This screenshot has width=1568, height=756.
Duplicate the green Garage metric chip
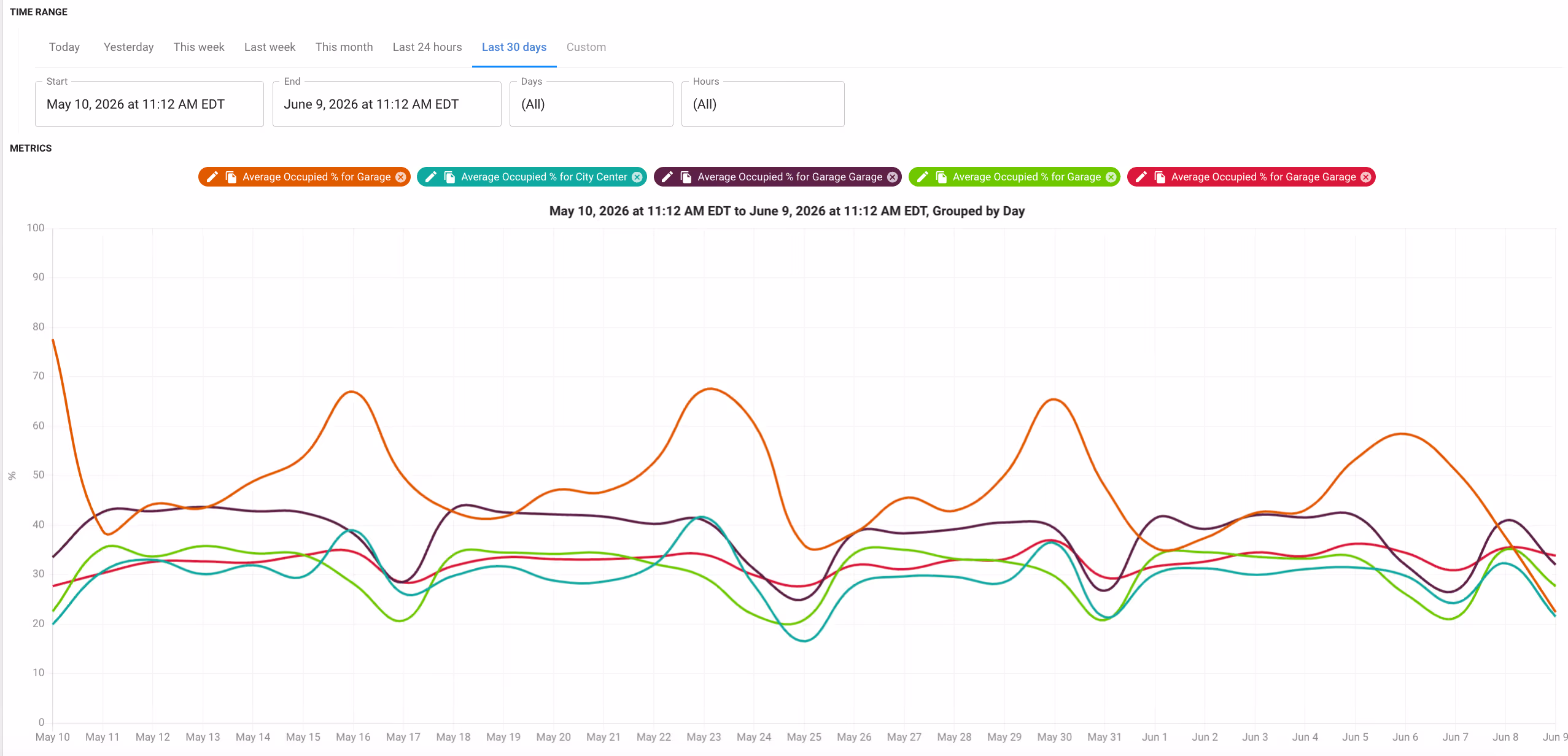pos(942,177)
